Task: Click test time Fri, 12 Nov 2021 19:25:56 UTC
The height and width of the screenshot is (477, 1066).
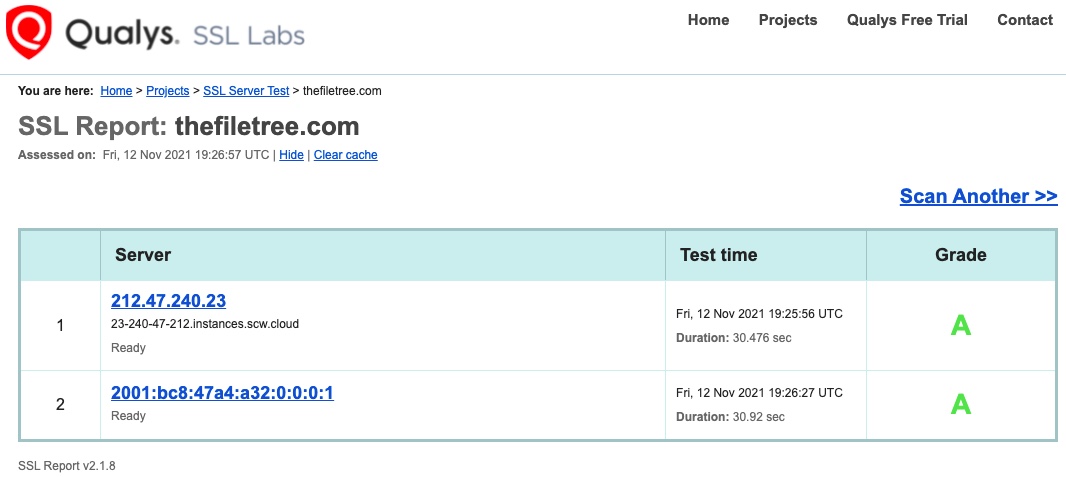Action: (759, 314)
